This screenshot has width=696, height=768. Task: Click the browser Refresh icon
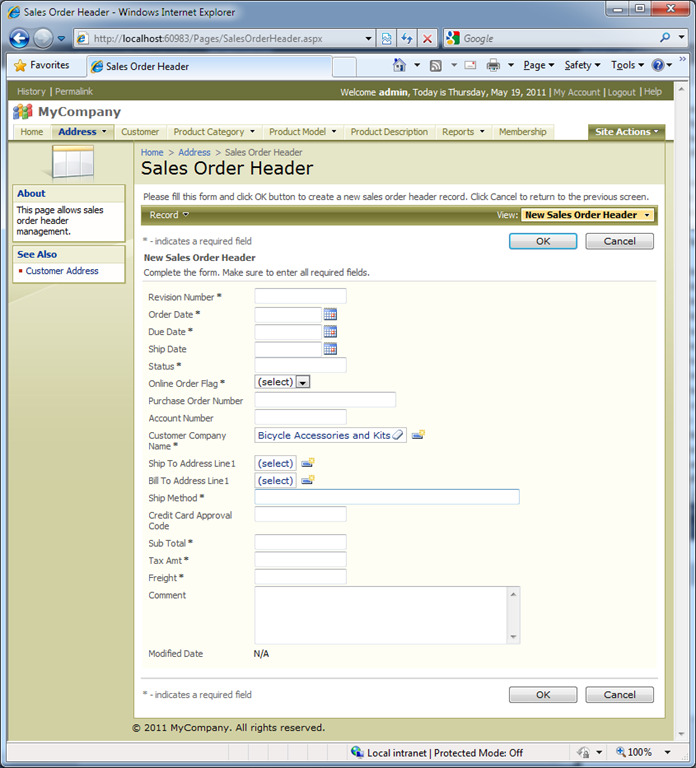pos(407,38)
